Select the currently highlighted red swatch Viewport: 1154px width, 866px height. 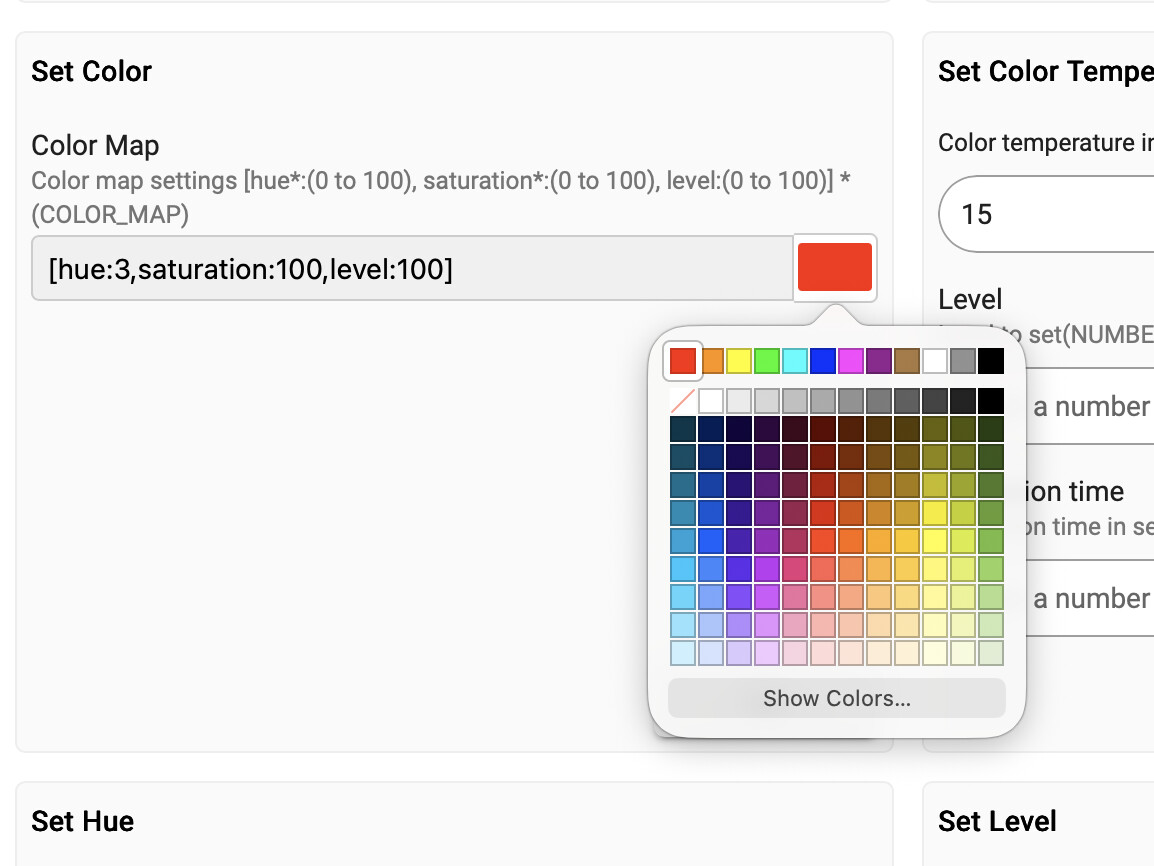[x=683, y=361]
